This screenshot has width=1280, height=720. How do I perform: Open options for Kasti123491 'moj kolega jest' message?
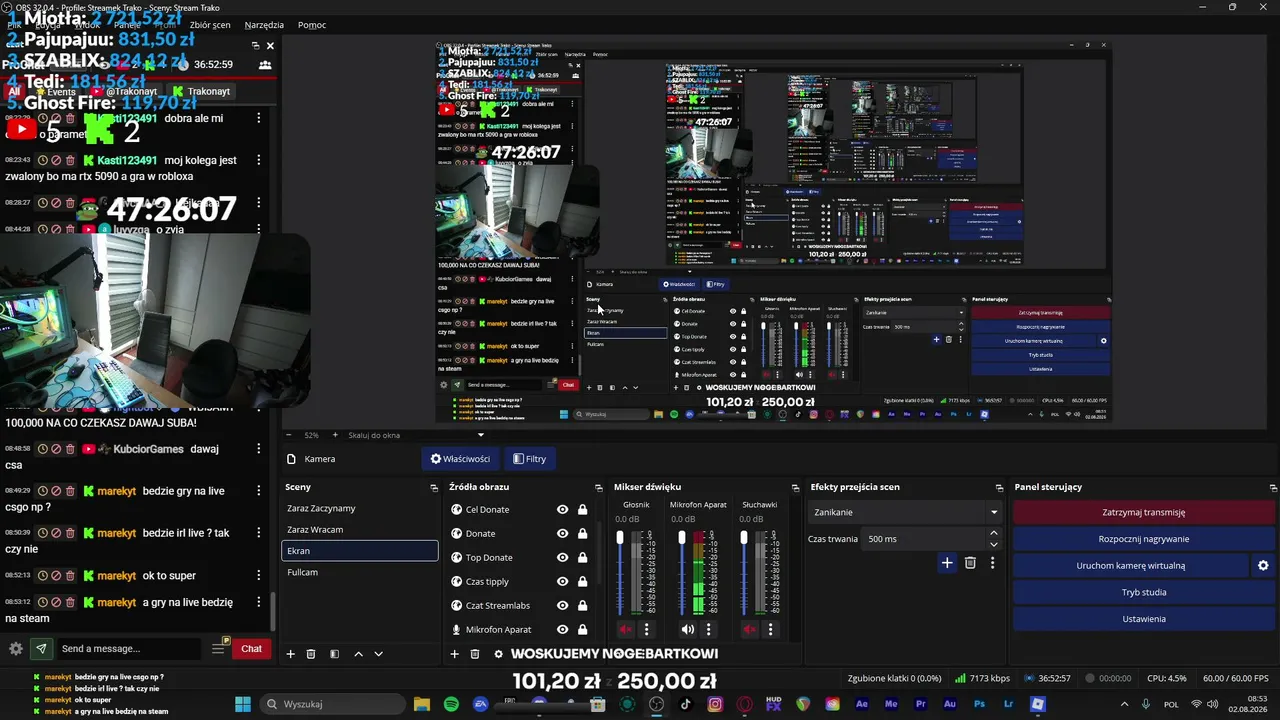pos(259,160)
